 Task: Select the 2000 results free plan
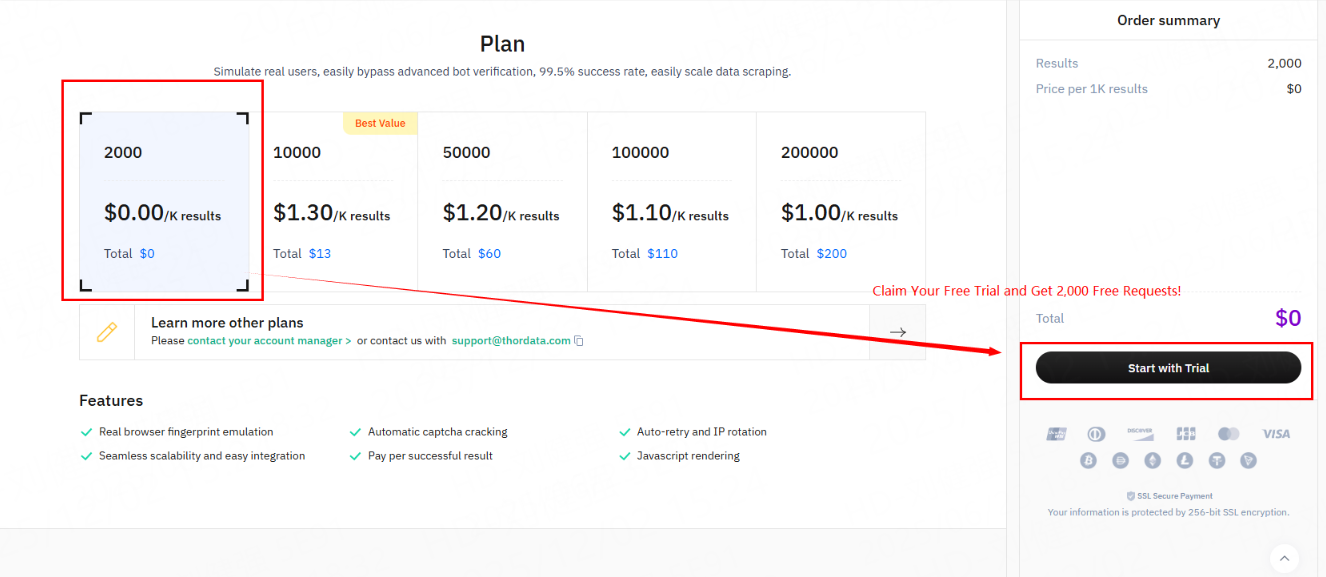(x=164, y=201)
